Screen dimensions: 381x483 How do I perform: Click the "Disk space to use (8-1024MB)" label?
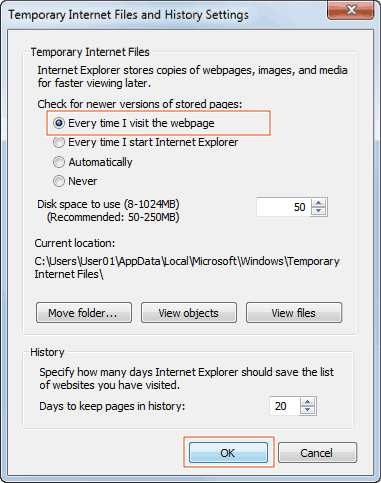108,204
